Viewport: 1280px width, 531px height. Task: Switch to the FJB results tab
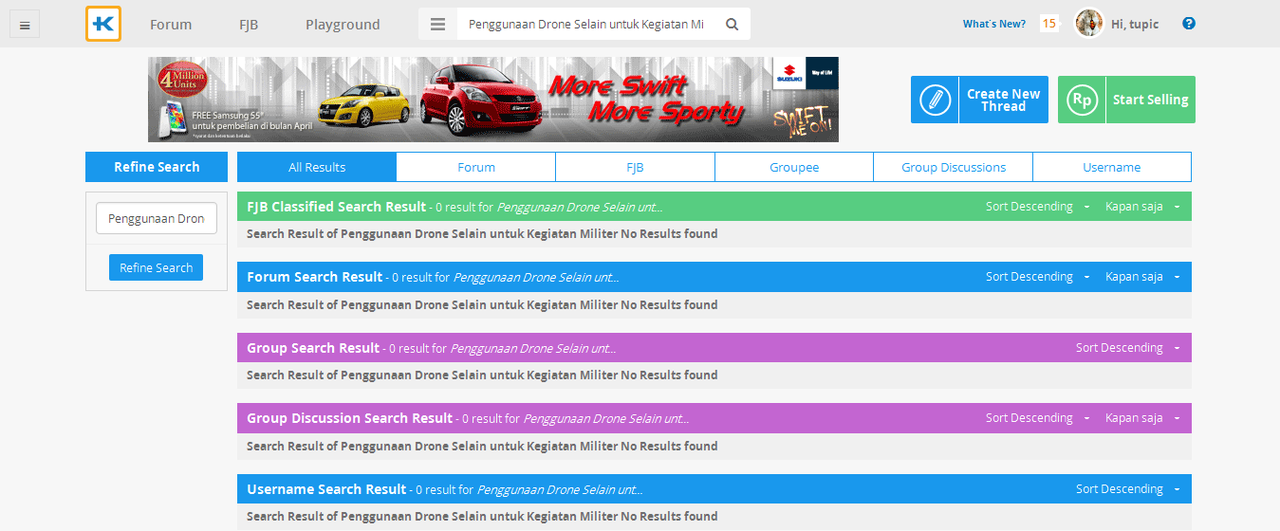point(635,167)
